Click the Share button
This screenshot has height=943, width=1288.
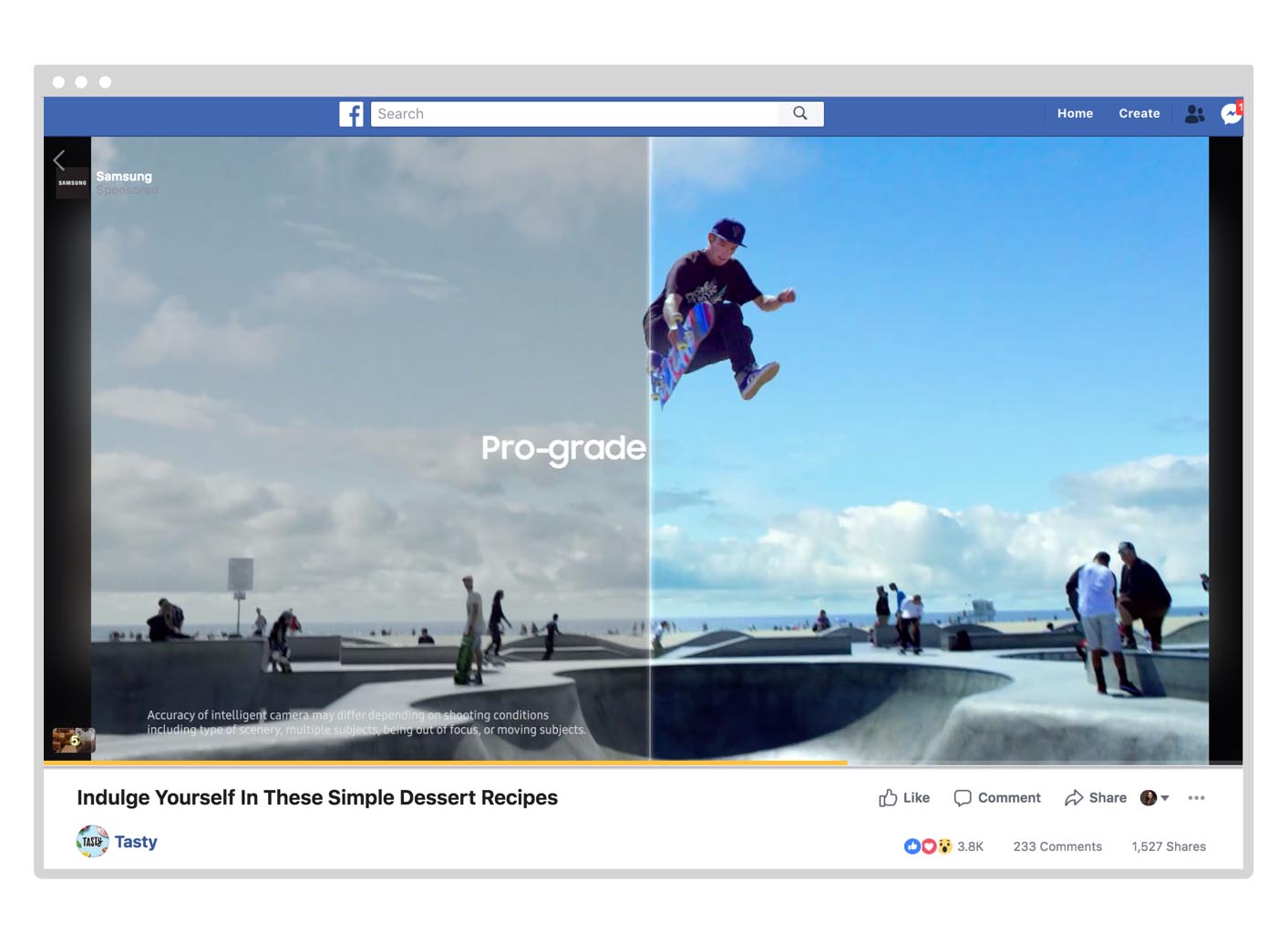pos(1096,798)
